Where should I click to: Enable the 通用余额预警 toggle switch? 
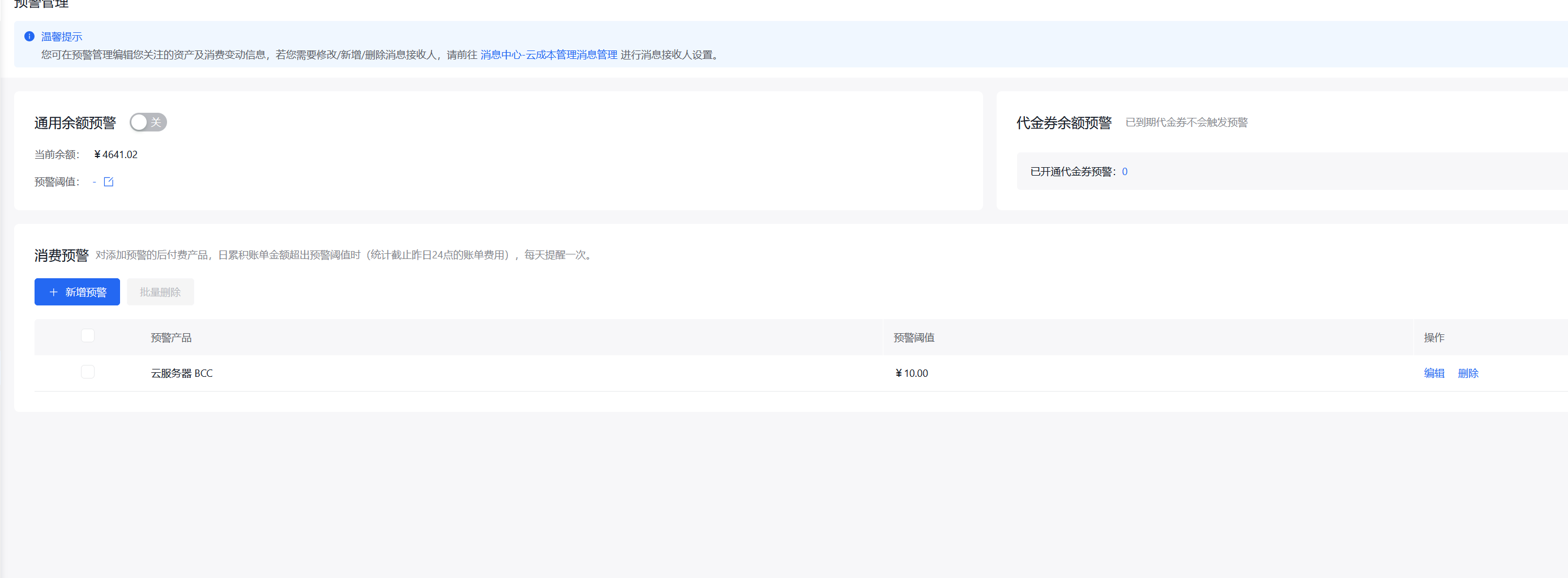point(147,122)
